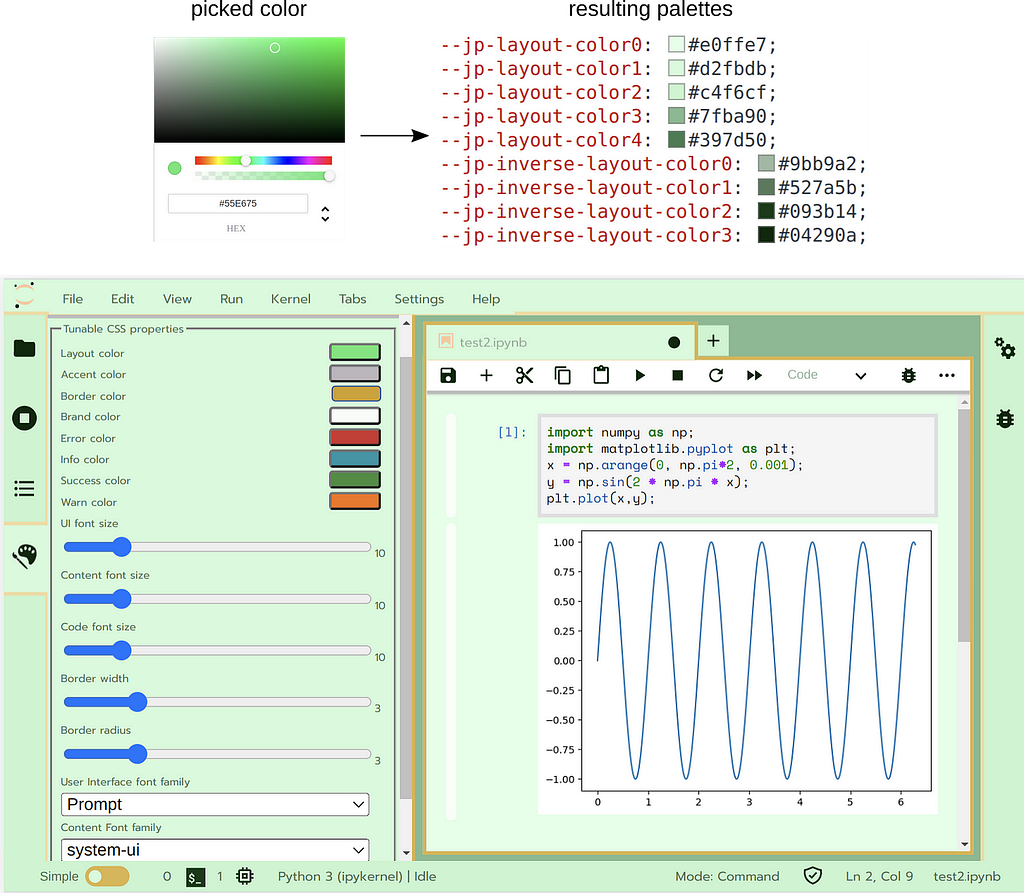1024x893 pixels.
Task: Run the selected cell
Action: pos(639,375)
